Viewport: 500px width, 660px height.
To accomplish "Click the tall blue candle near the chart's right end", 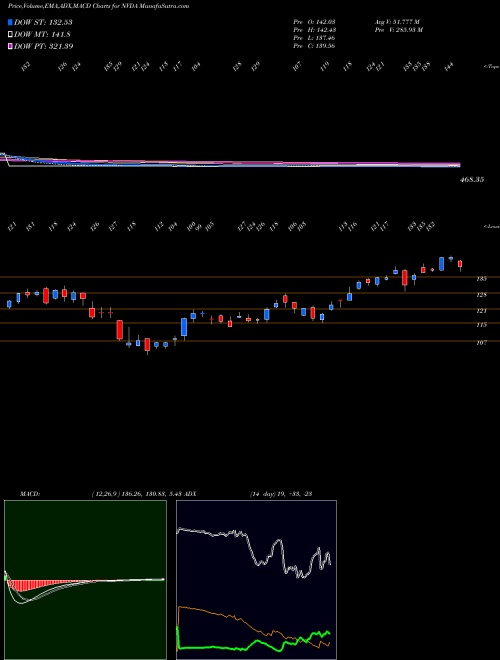I will [441, 264].
